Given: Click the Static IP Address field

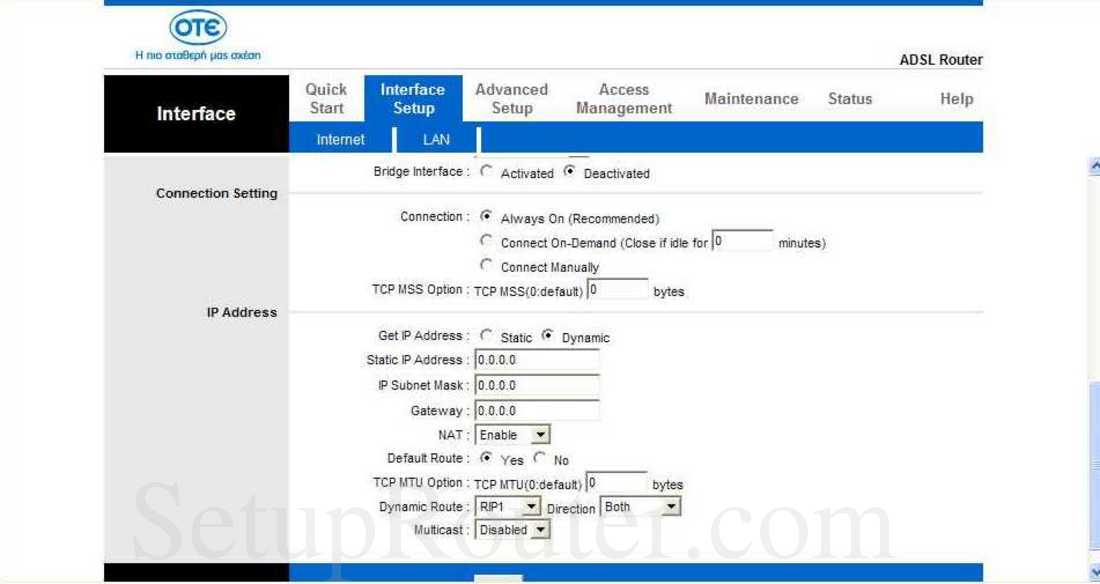Looking at the screenshot, I should [537, 360].
